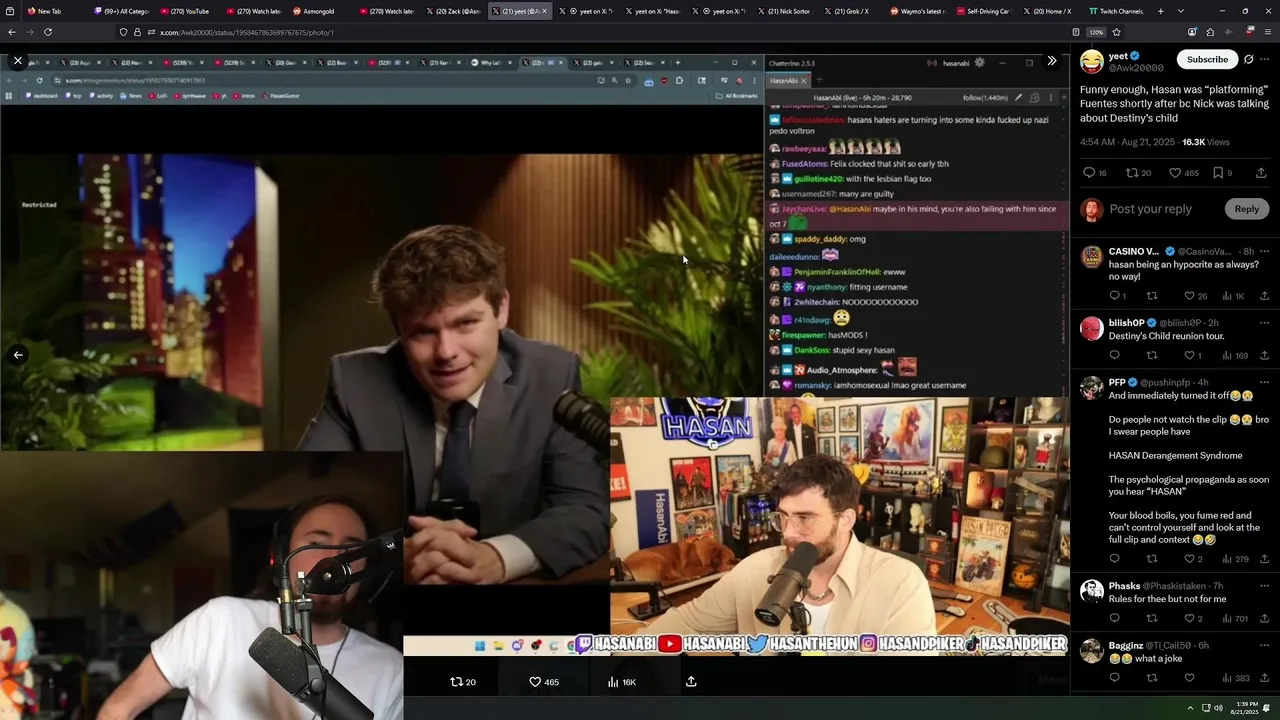Open view analytics 16K below image
This screenshot has height=720, width=1280.
(621, 682)
